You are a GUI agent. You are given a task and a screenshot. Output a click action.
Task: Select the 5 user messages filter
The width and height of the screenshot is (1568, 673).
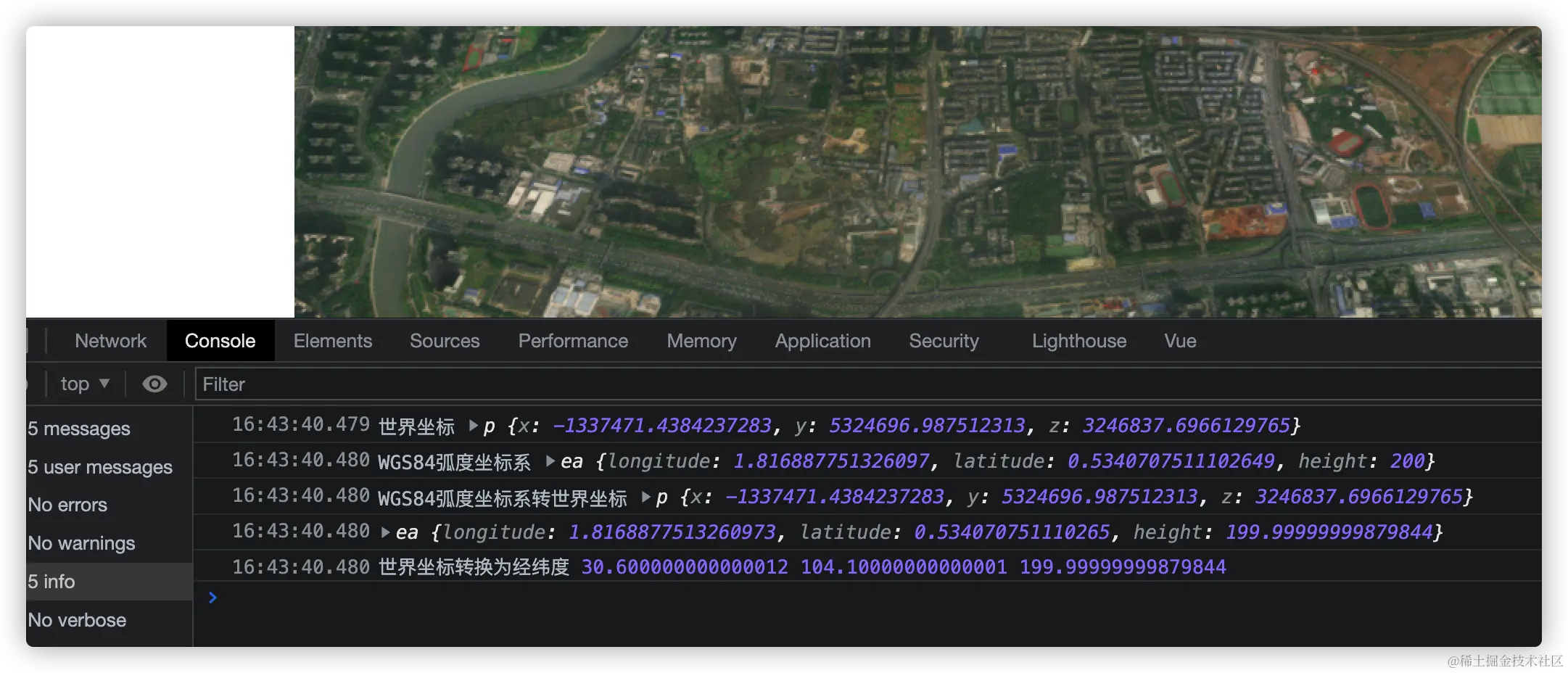click(109, 467)
